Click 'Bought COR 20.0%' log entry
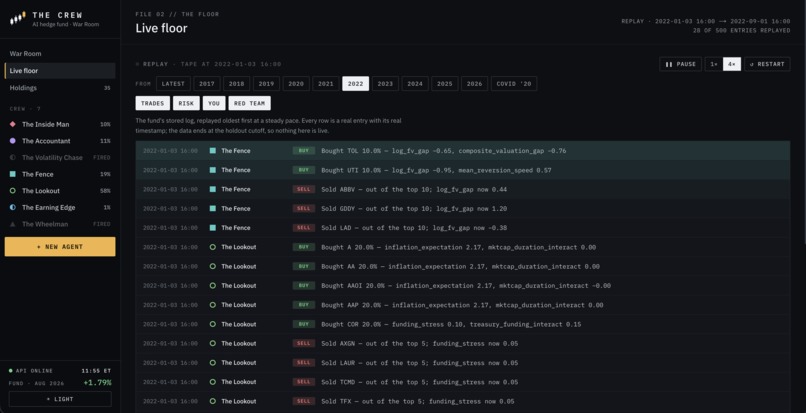Viewport: 806px width, 413px height. (463, 324)
